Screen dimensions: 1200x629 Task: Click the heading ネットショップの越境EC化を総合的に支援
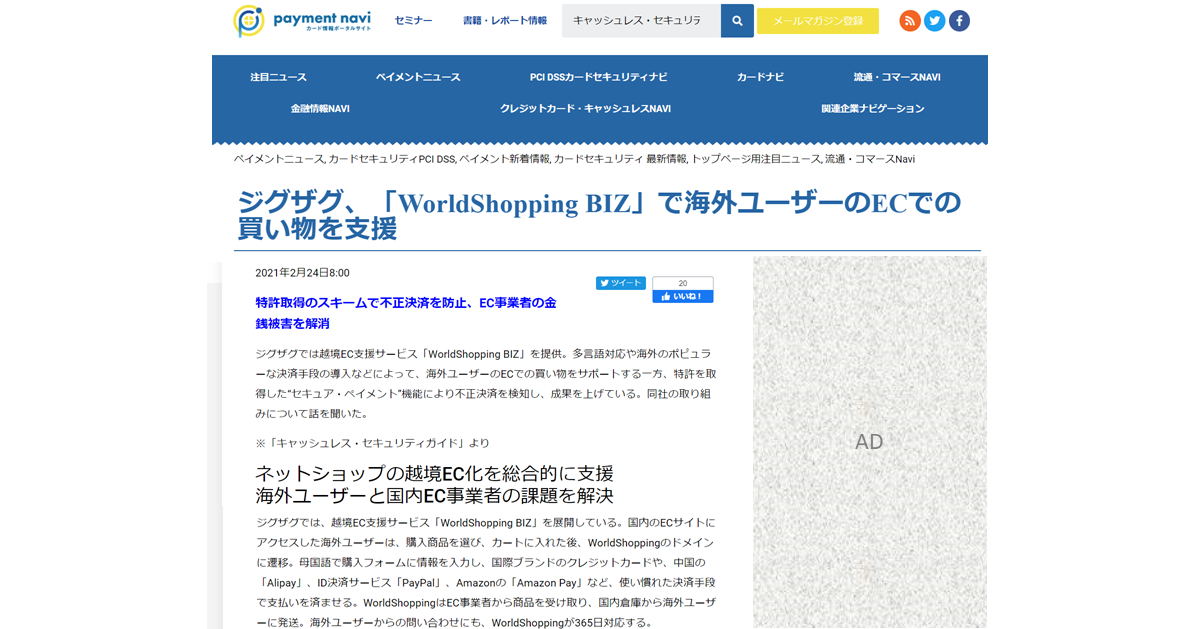[434, 473]
